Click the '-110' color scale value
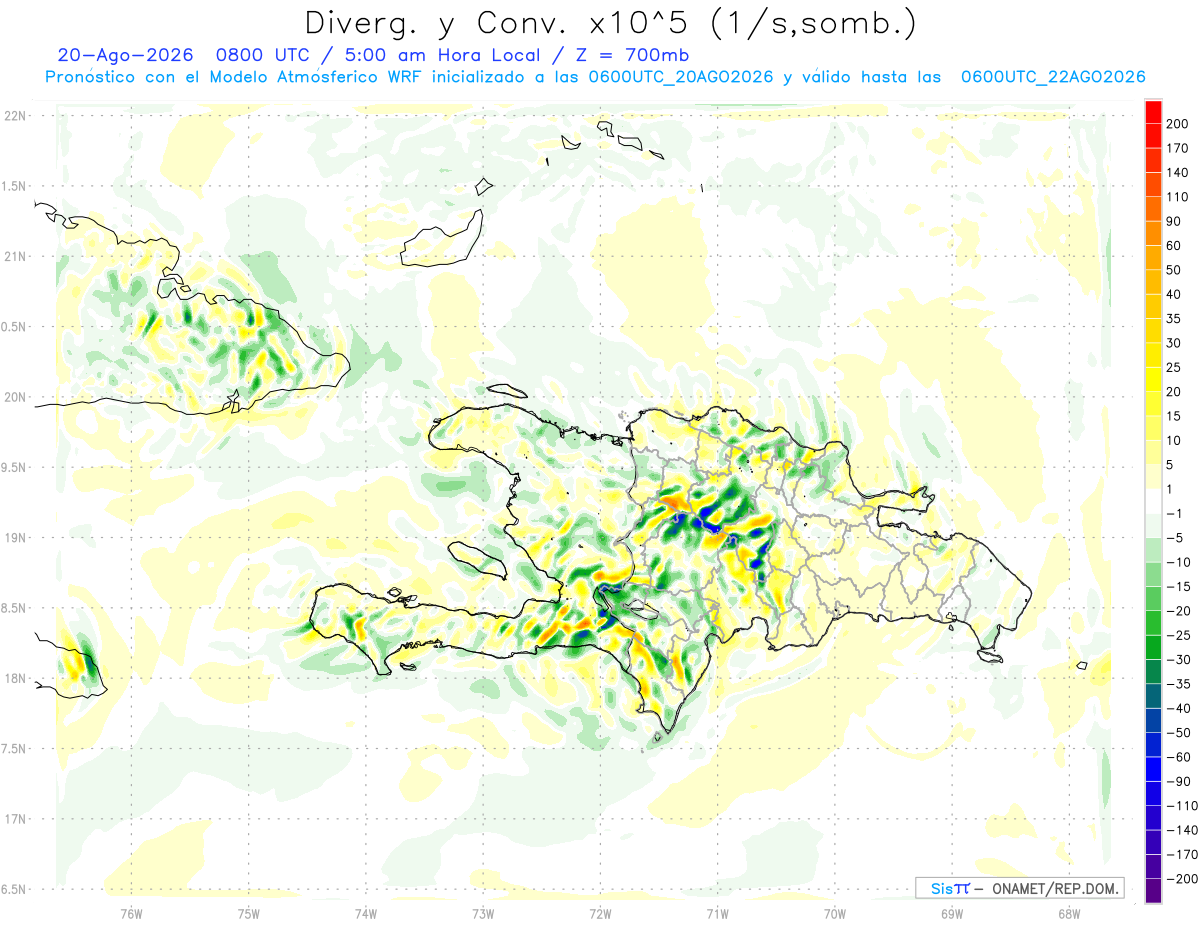Viewport: 1200px width, 927px height. pyautogui.click(x=1180, y=806)
